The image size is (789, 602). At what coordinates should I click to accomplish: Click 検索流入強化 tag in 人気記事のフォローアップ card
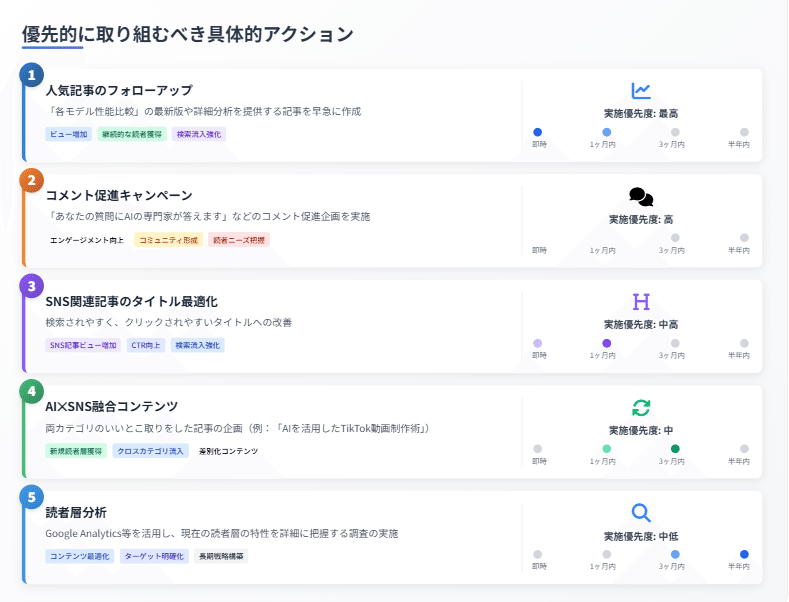[x=199, y=134]
